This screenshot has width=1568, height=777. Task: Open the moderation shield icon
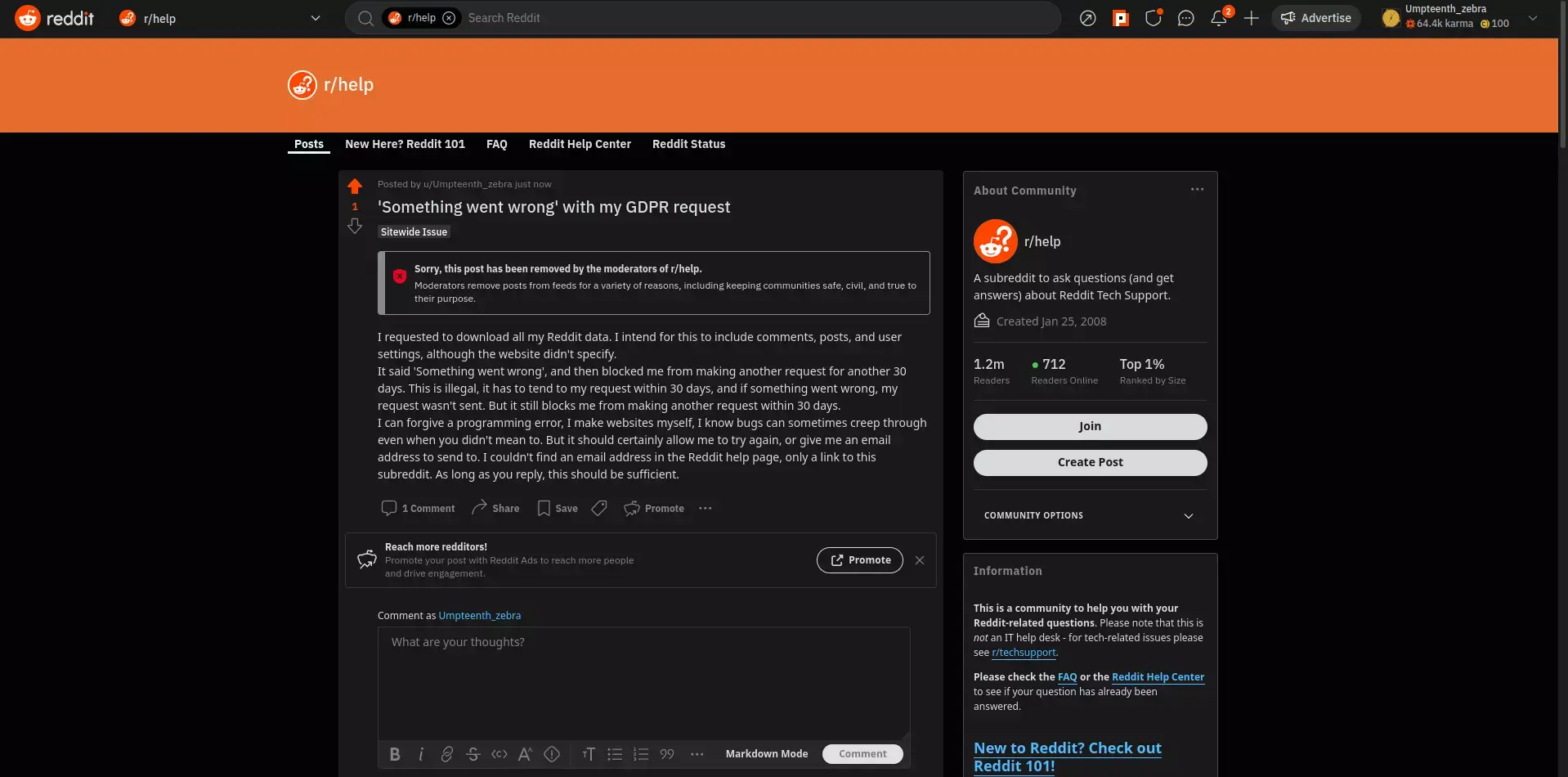pos(1154,18)
